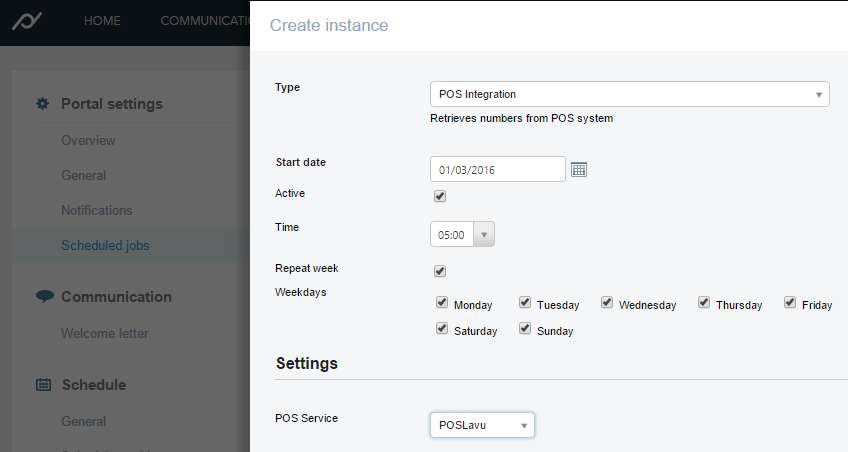Click the Portal settings gear icon
The image size is (848, 452).
(x=42, y=104)
